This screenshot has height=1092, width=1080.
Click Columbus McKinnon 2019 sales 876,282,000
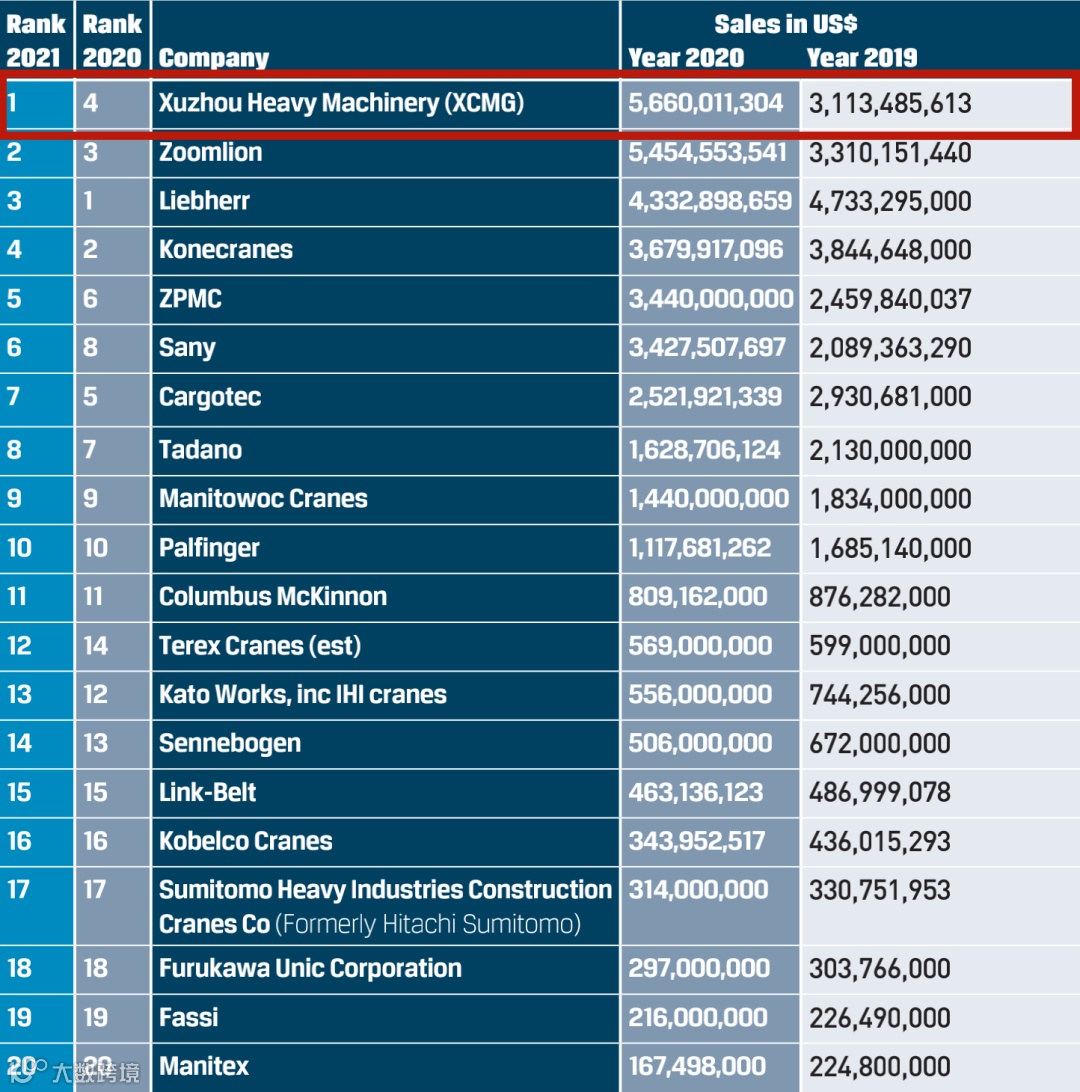coord(879,598)
